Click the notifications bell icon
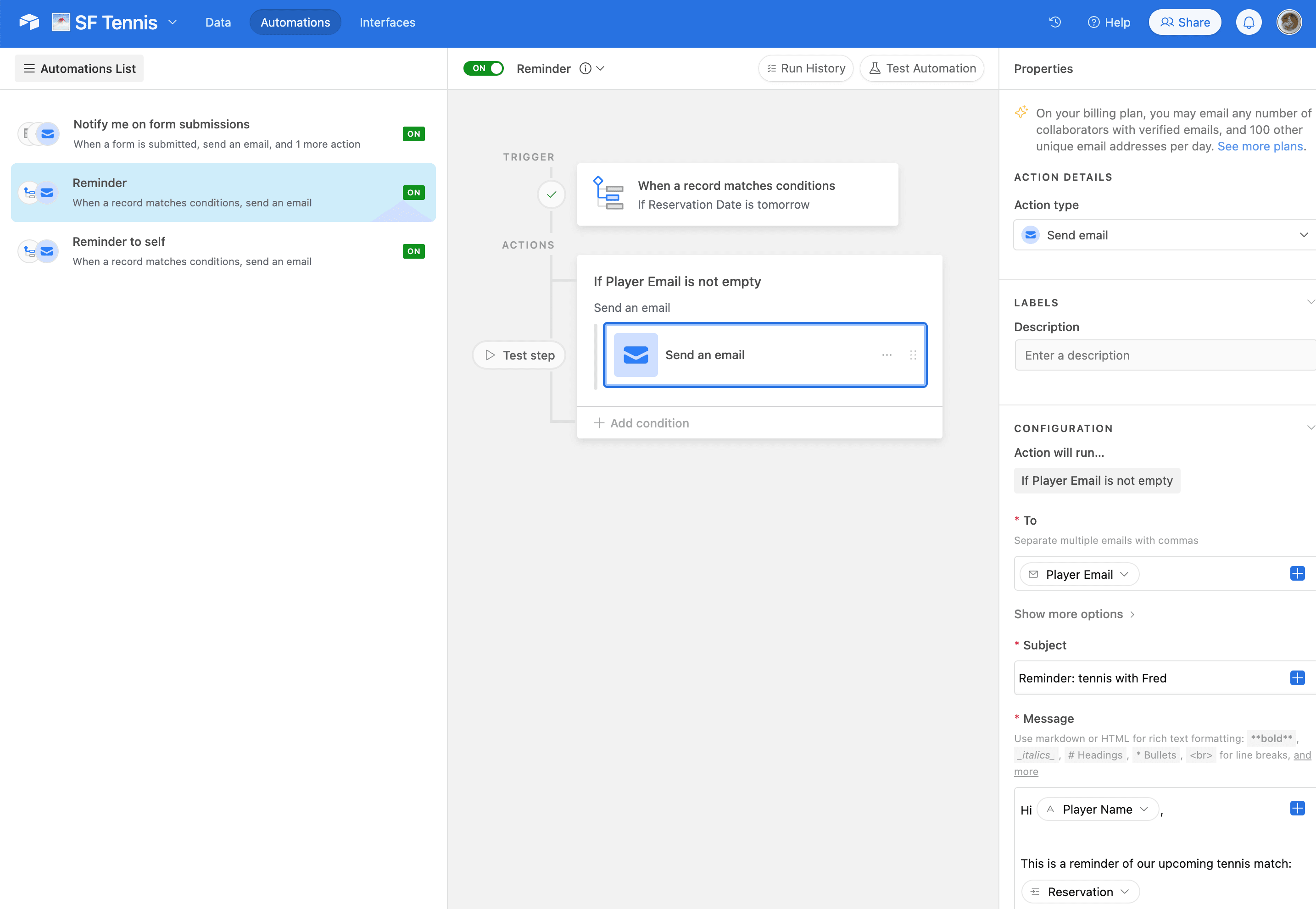Screen dimensions: 1316x909 pos(1248,22)
